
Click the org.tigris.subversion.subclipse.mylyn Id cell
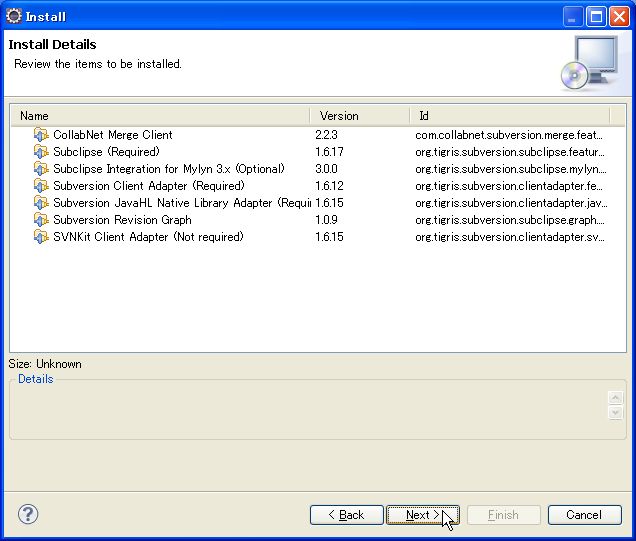click(511, 169)
